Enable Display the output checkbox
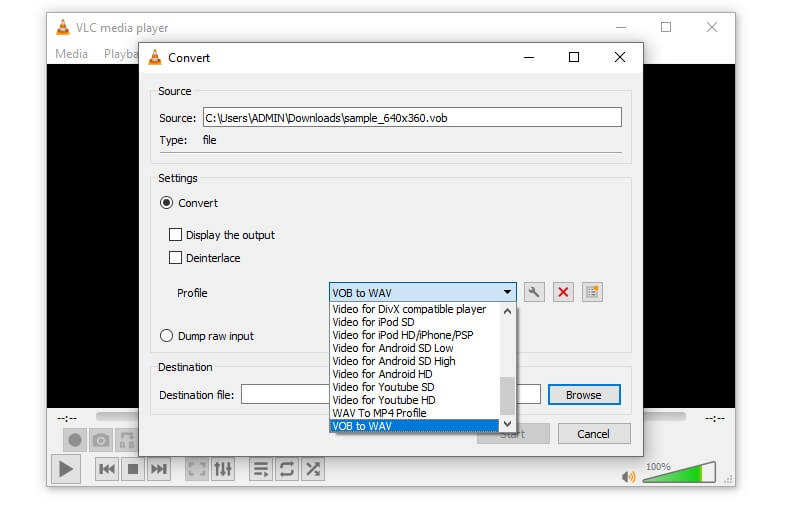Viewport: 800px width, 508px height. (x=176, y=235)
